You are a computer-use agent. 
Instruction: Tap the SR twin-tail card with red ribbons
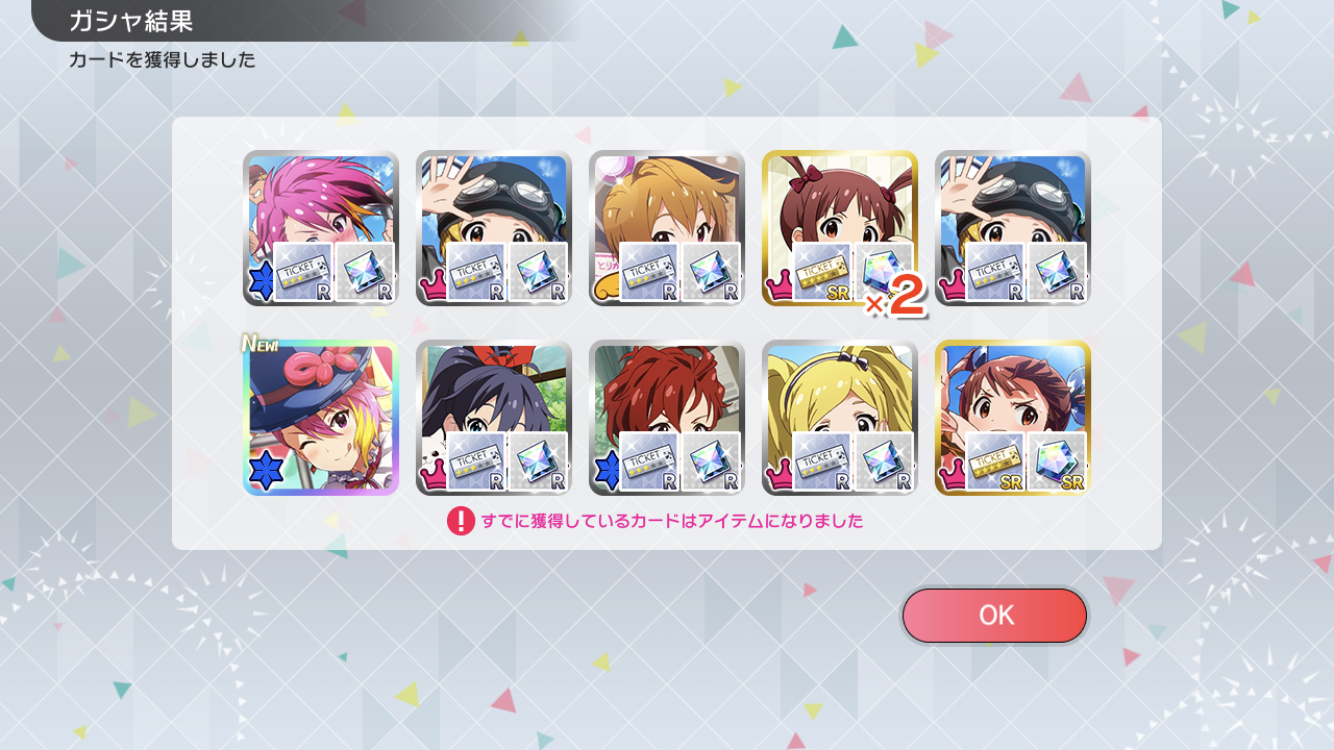[x=840, y=228]
